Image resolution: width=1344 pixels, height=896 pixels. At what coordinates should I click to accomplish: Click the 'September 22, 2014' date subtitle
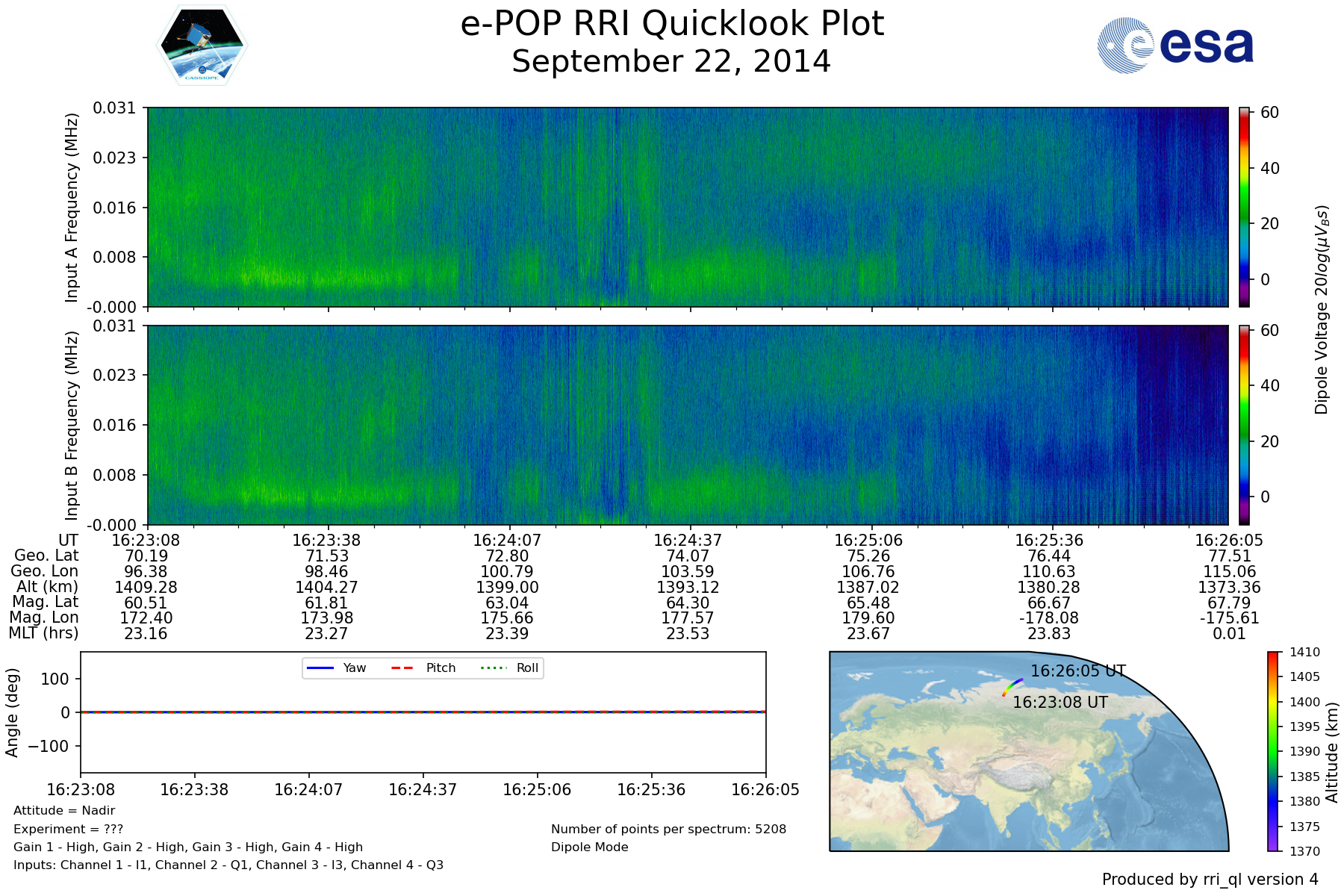[x=671, y=62]
